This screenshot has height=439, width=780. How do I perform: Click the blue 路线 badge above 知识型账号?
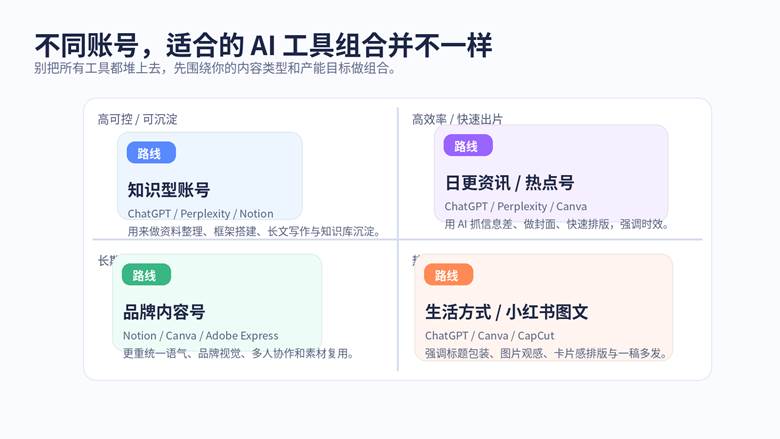point(150,153)
